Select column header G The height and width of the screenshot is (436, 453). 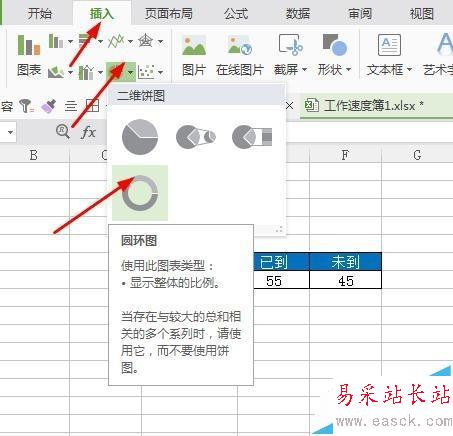point(417,155)
